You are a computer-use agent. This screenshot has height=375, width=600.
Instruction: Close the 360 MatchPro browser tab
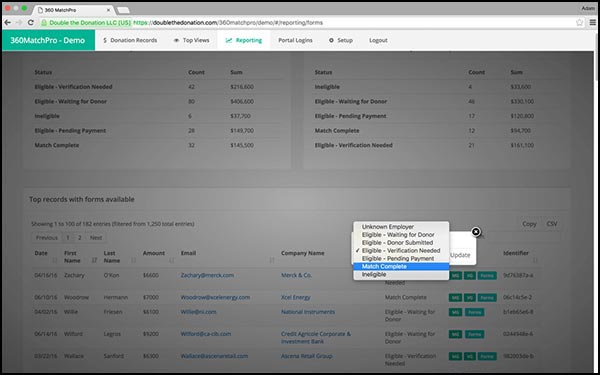[x=109, y=10]
